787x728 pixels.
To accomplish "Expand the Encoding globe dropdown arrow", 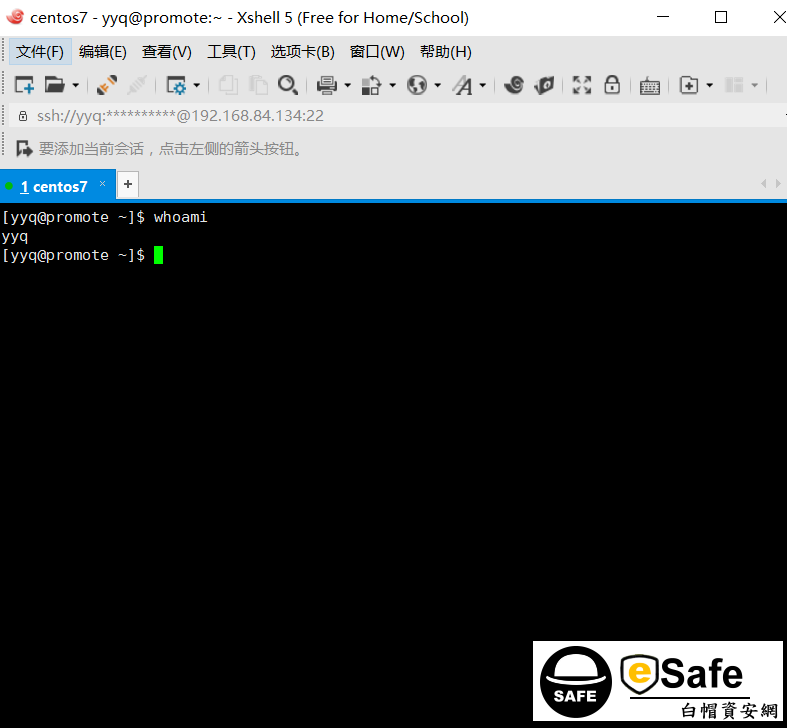I will (438, 85).
